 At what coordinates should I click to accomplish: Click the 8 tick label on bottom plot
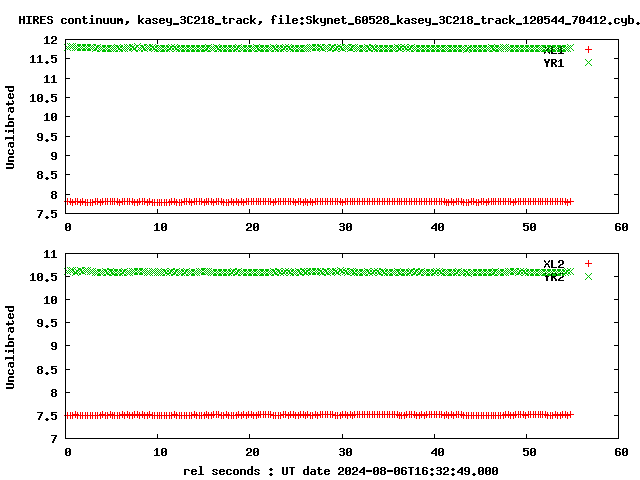(54, 393)
